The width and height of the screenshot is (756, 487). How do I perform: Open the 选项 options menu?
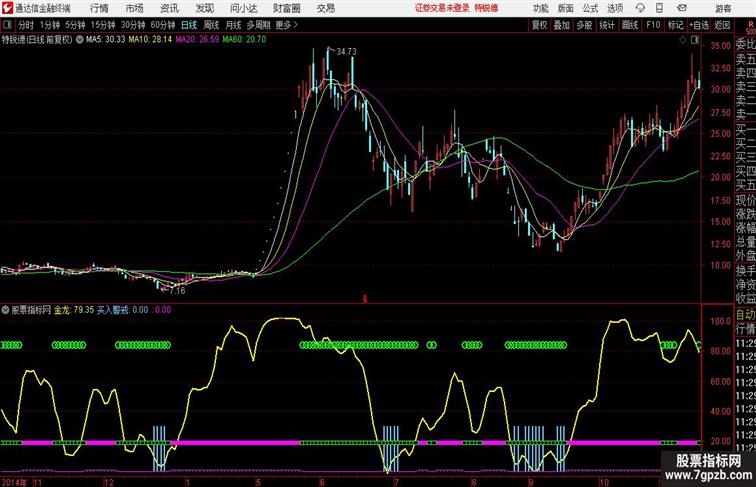point(615,8)
